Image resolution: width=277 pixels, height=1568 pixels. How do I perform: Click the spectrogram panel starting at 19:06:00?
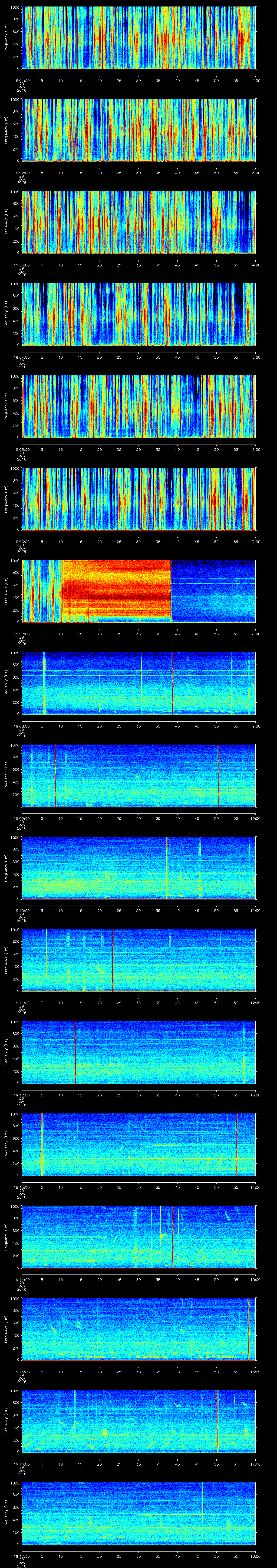click(x=138, y=499)
